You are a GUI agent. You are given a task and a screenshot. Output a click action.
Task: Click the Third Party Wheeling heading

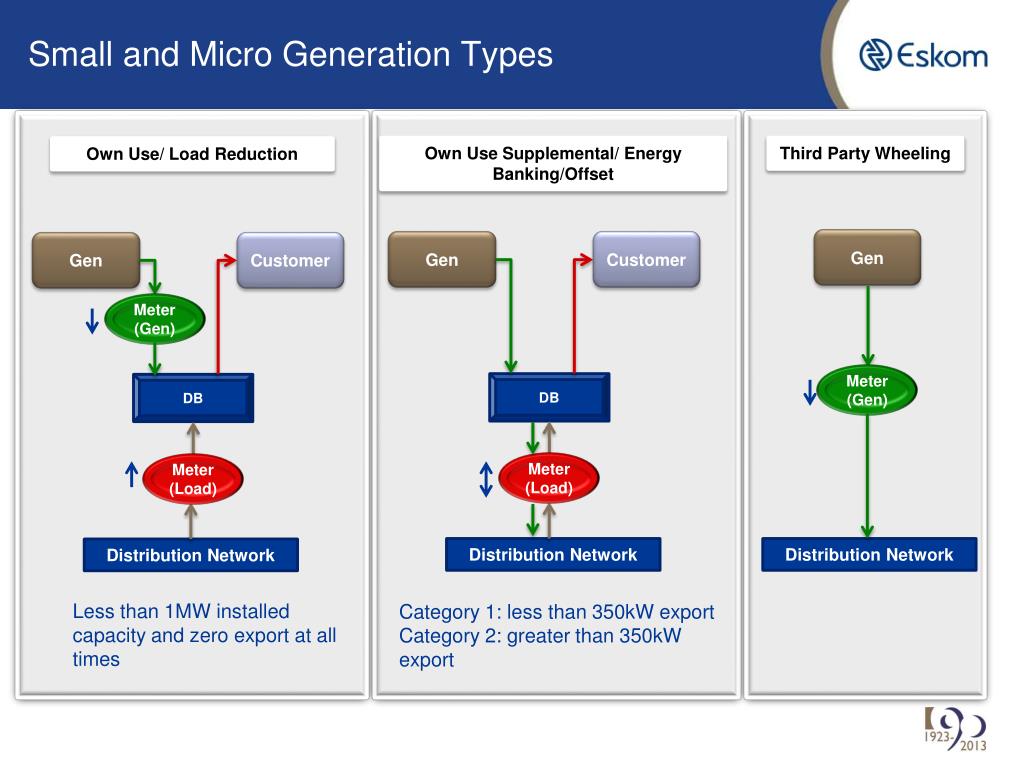(x=865, y=153)
